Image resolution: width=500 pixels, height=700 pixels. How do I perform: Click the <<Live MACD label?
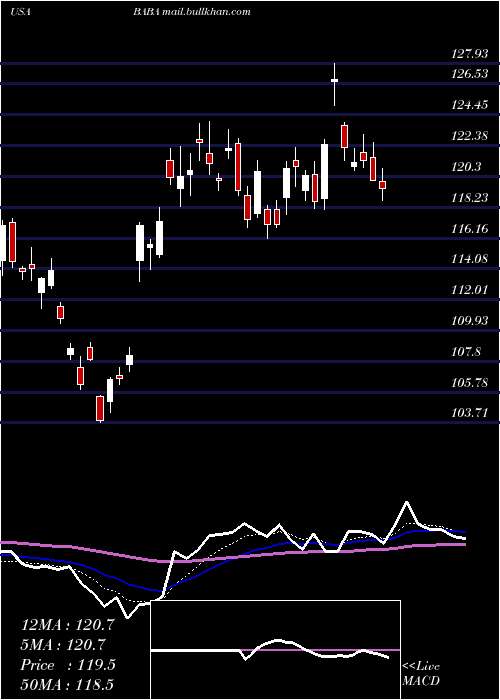coord(421,674)
